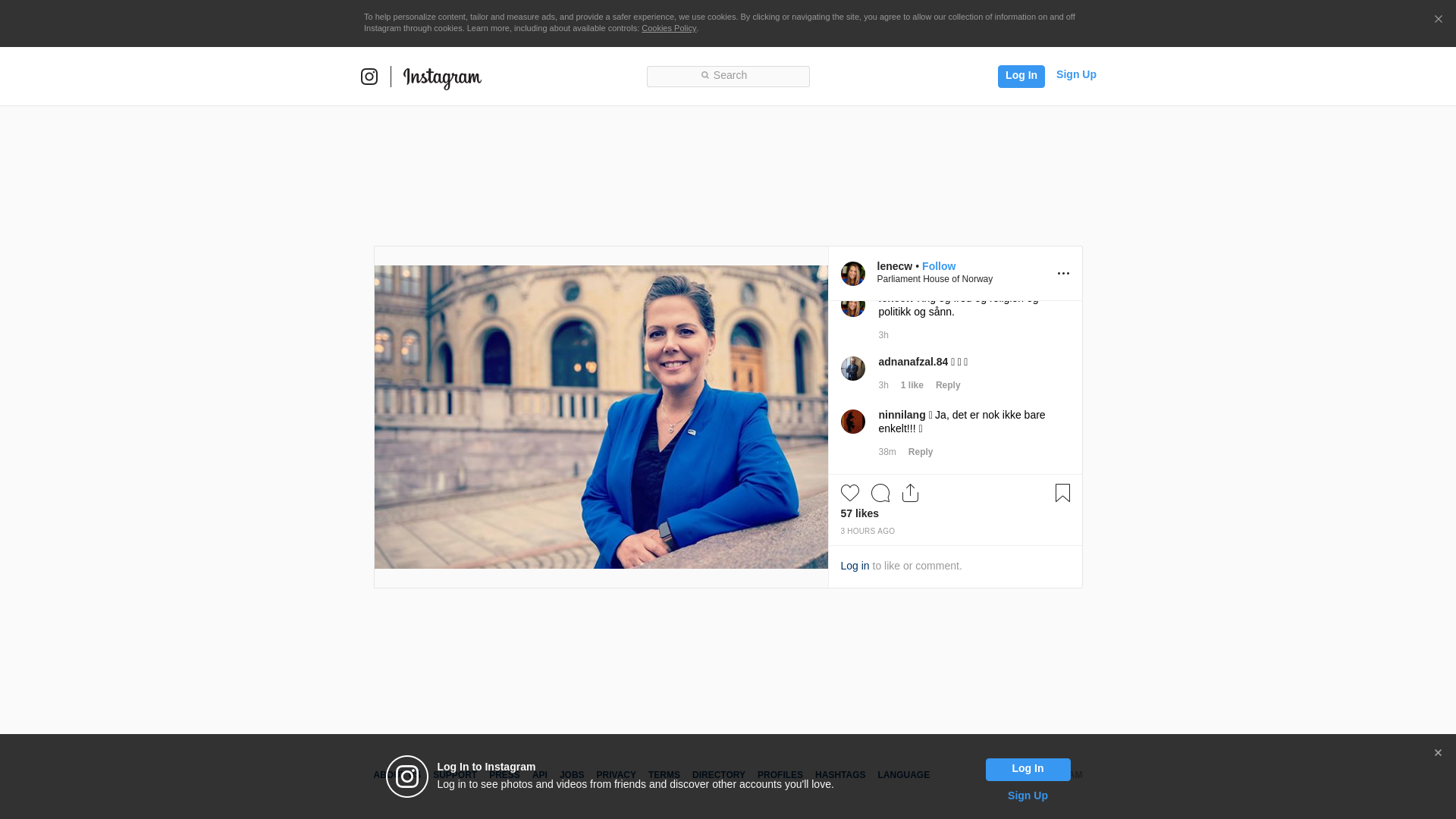Viewport: 1456px width, 819px height.
Task: Reply to the adnanafzal.84 comment
Action: pos(948,385)
